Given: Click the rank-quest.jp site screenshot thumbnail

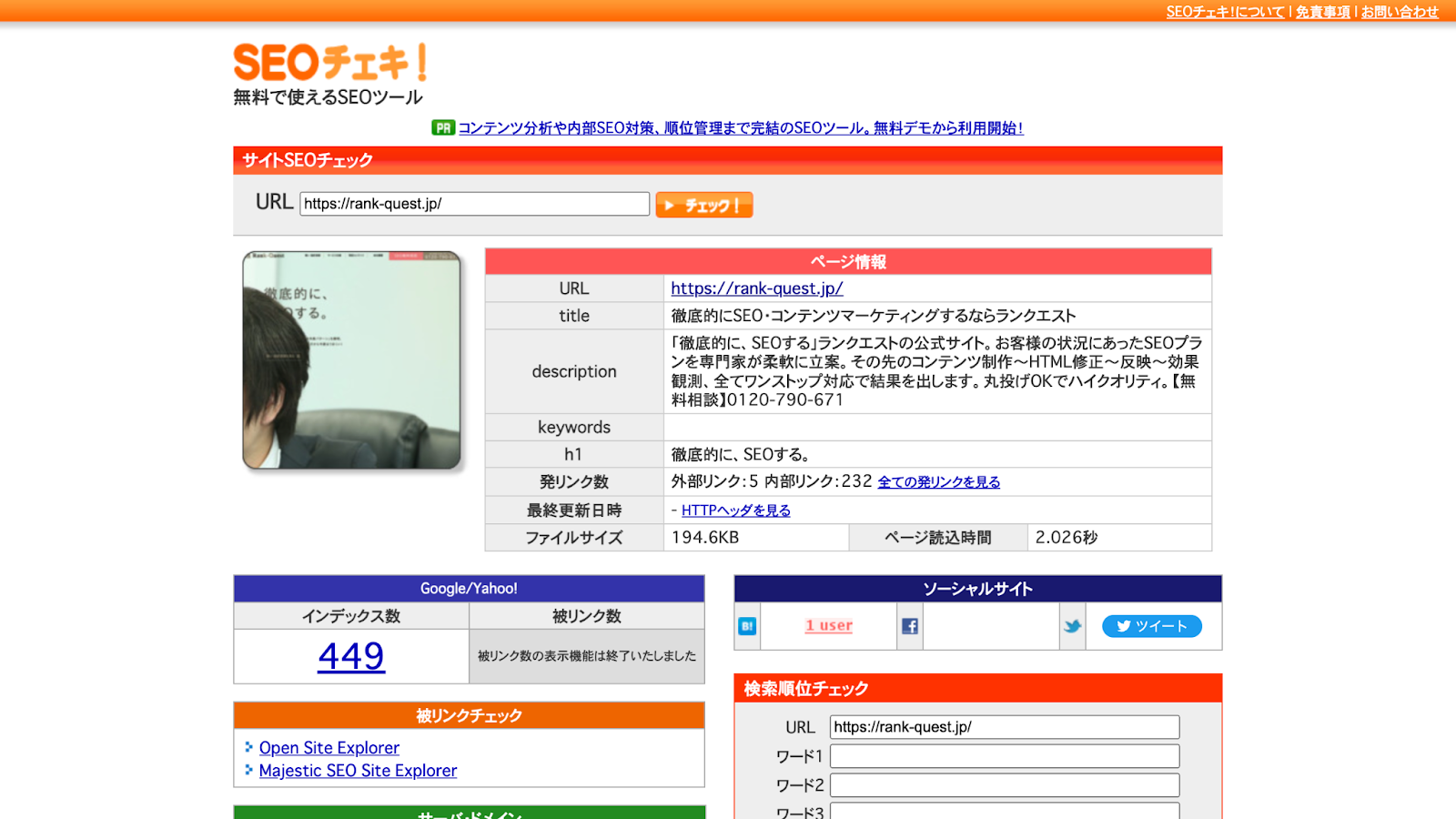Looking at the screenshot, I should pos(351,360).
